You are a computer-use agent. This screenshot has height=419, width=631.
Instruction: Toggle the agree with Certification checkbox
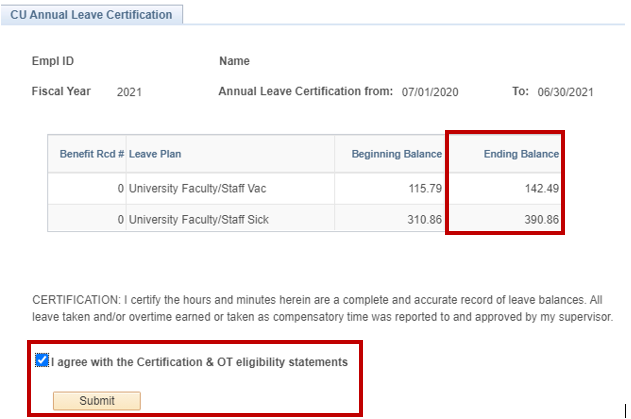41,360
